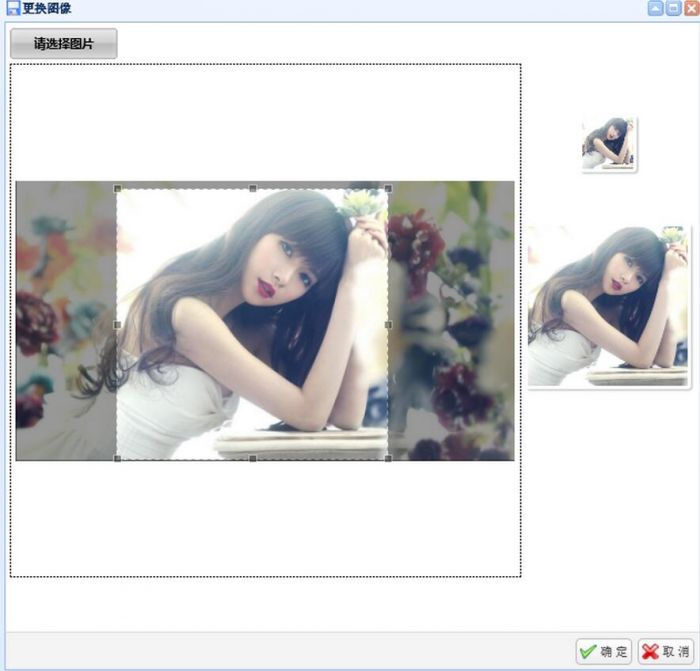Click the small avatar preview thumbnail
The height and width of the screenshot is (671, 700).
click(609, 144)
